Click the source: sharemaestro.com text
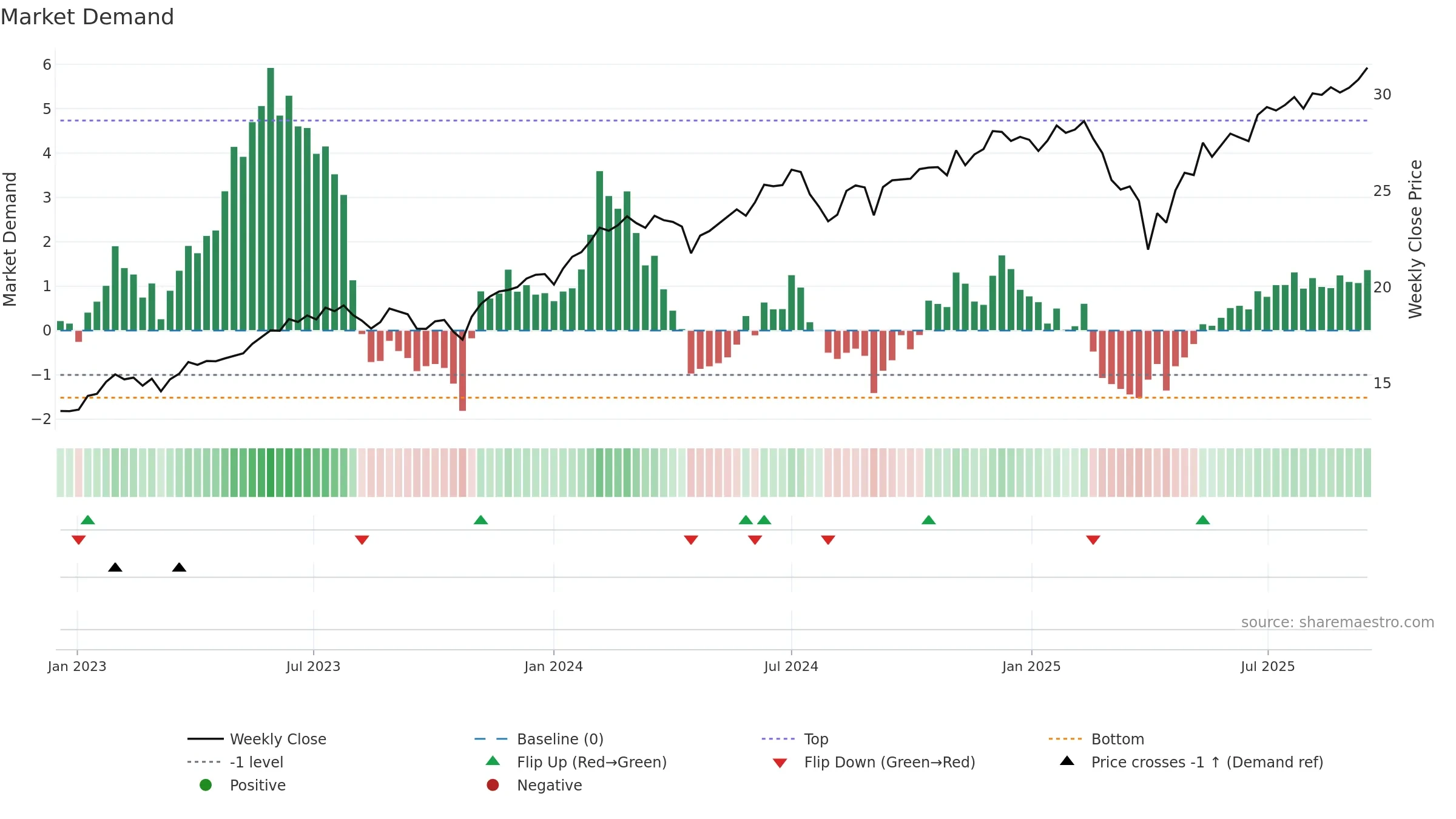 pos(1338,622)
